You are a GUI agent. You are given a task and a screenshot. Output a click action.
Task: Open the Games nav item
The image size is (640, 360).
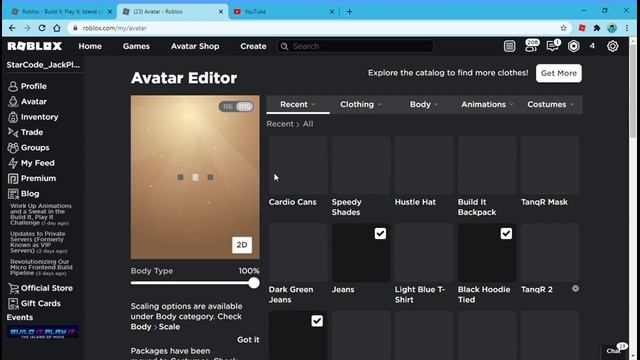[x=136, y=46]
